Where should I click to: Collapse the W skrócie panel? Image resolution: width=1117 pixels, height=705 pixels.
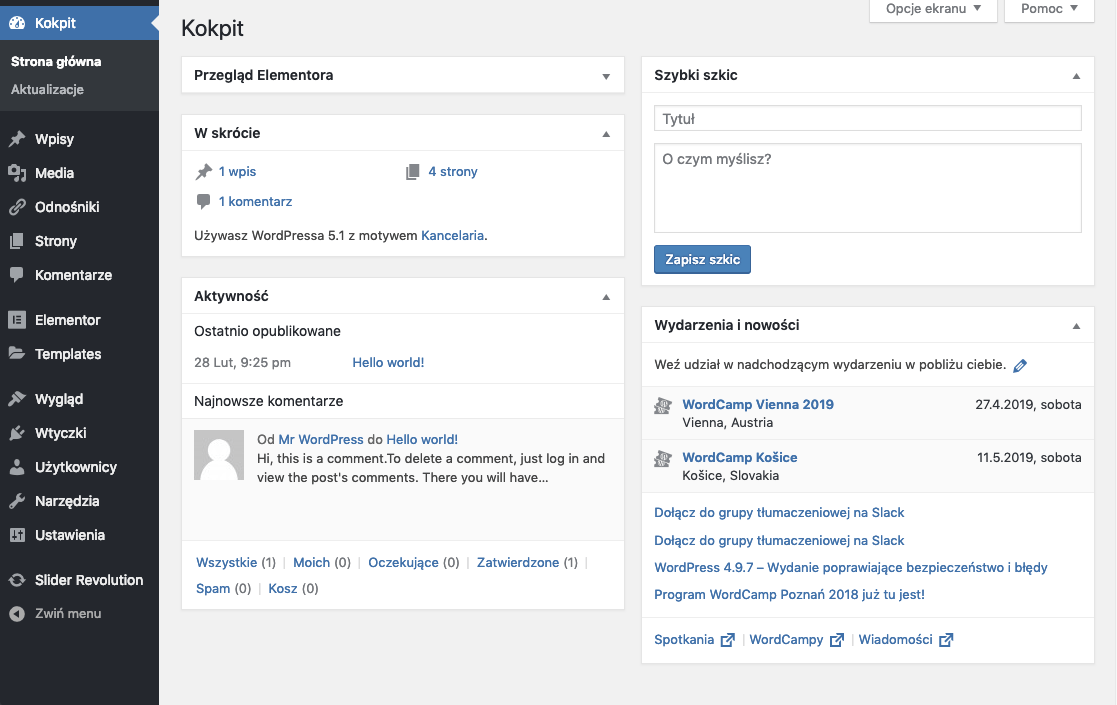605,133
